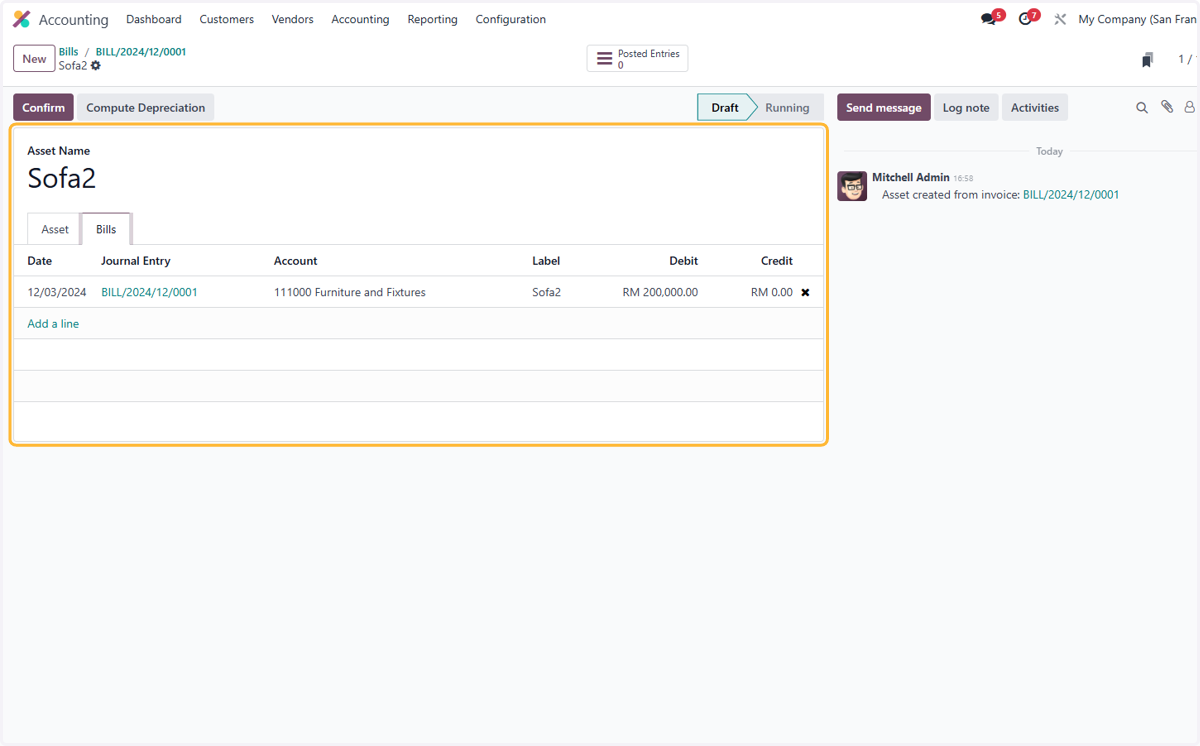
Task: Delete the Sofa2 bill line
Action: (x=805, y=293)
